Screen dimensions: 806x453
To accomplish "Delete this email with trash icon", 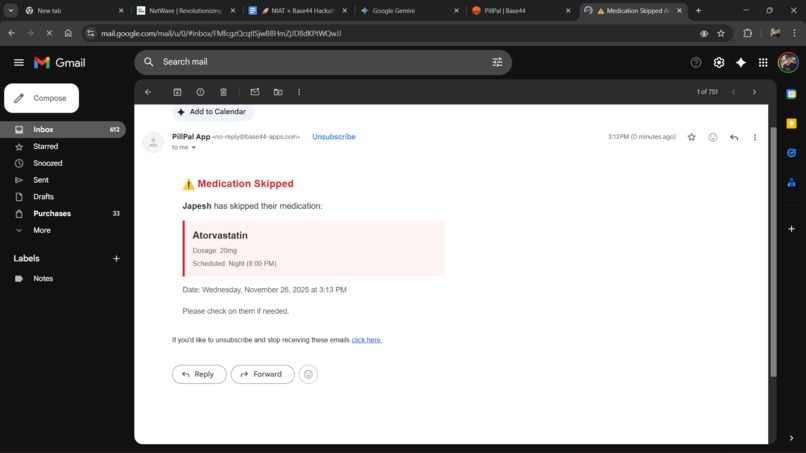I will [x=223, y=92].
